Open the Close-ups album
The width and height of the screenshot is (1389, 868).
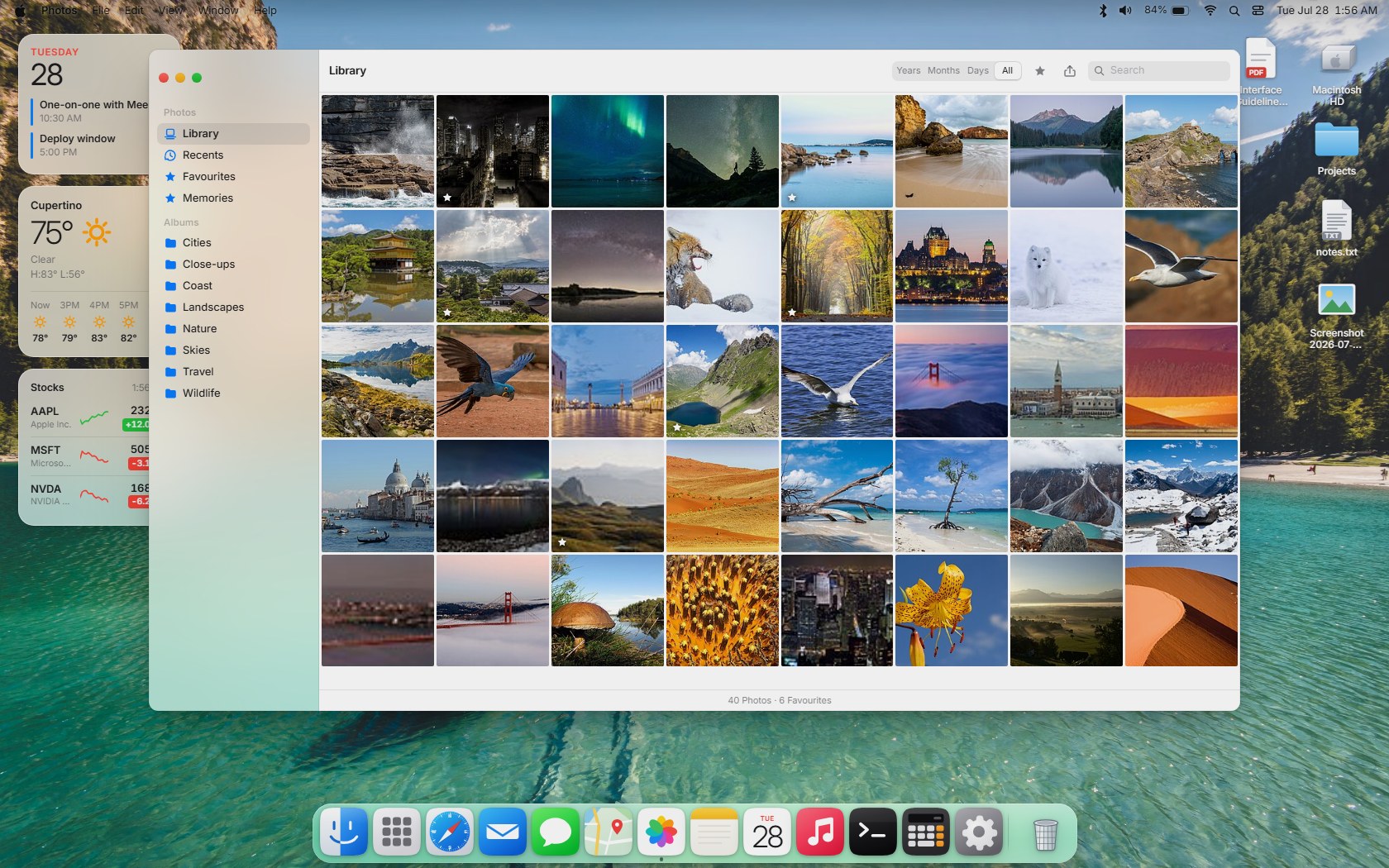[233, 265]
